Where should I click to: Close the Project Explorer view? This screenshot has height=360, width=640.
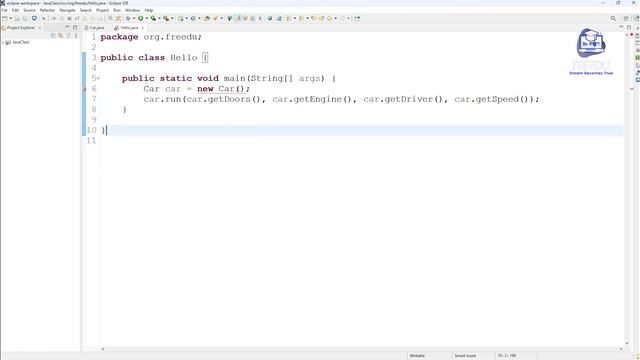40,28
